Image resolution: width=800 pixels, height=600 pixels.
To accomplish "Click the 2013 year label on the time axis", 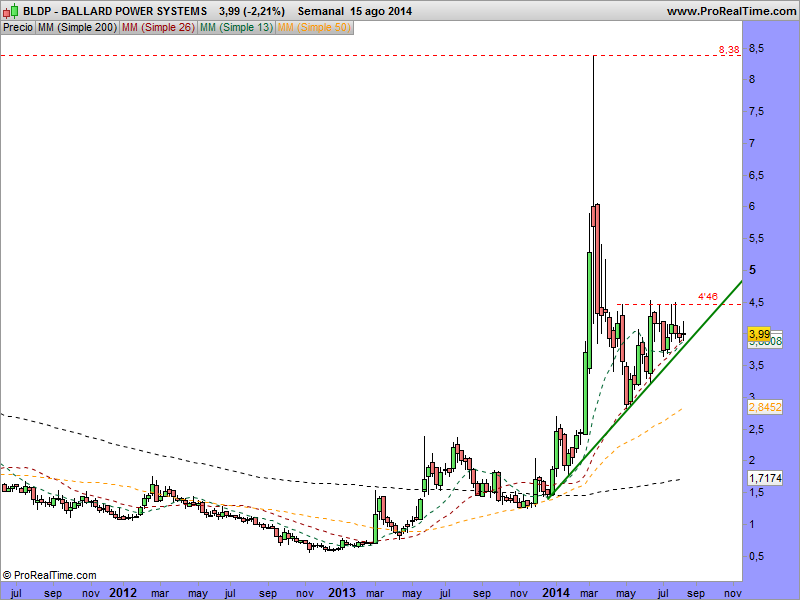I will [x=341, y=592].
